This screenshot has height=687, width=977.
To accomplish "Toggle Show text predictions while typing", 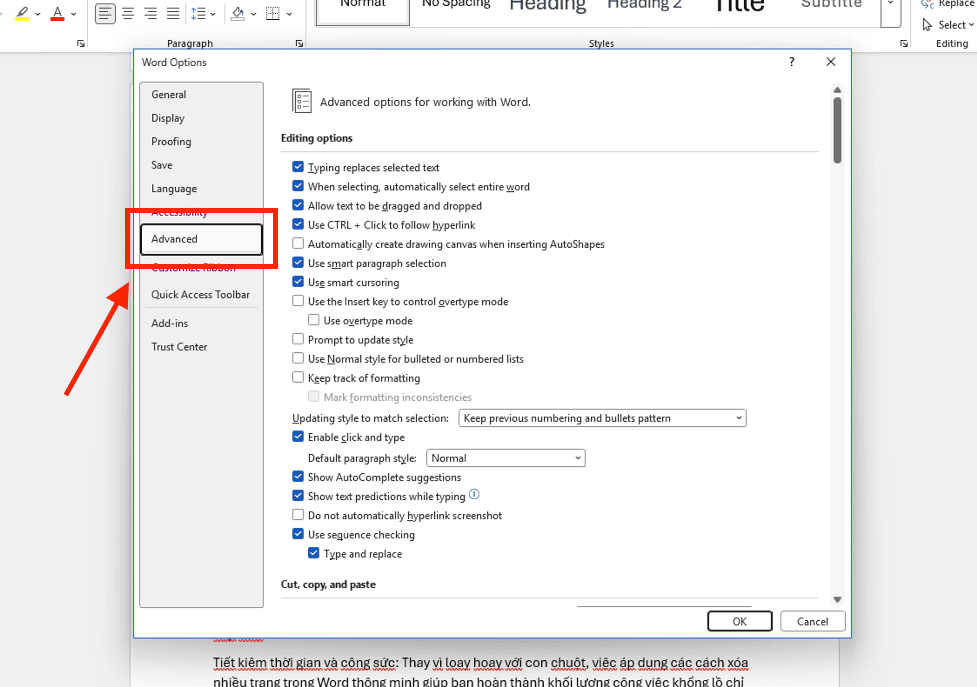I will click(298, 496).
